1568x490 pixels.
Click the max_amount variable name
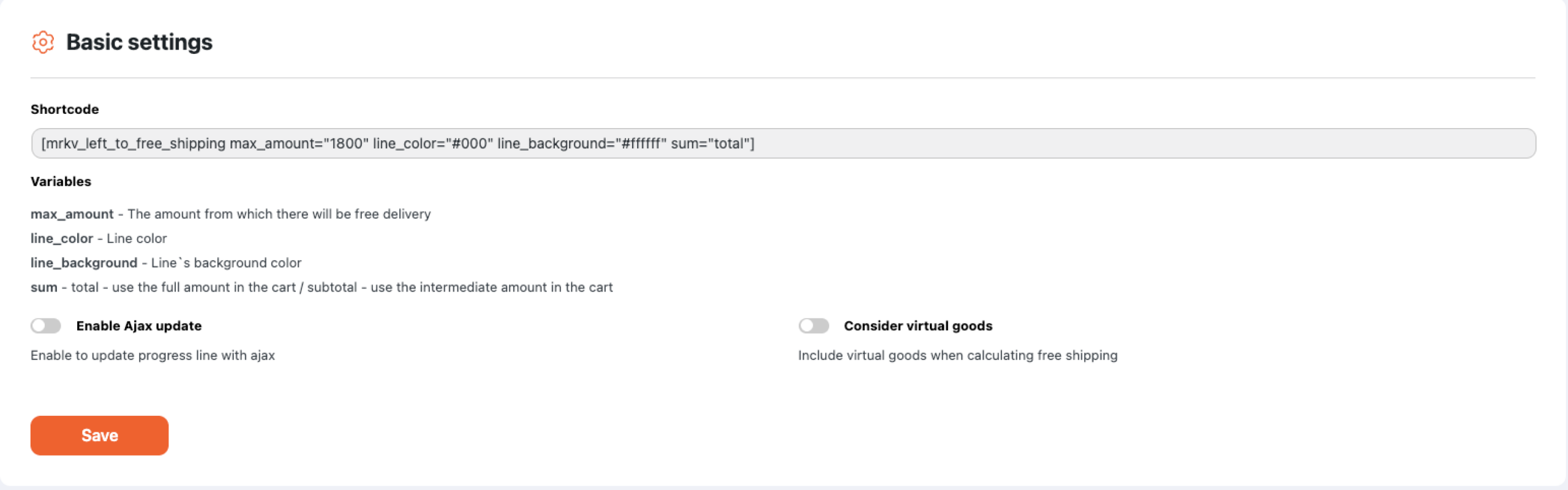72,214
